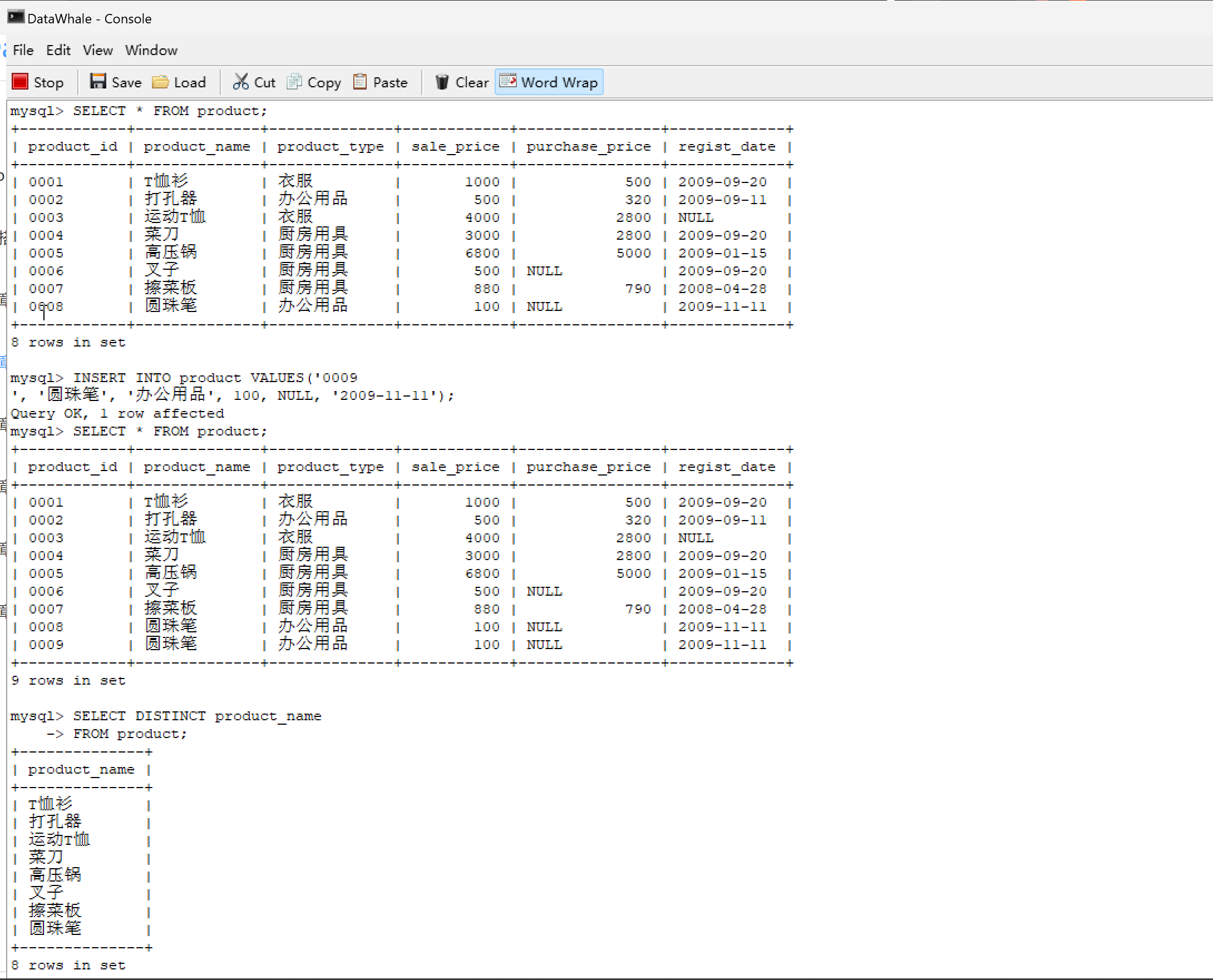Click the Load folder icon
The width and height of the screenshot is (1213, 980).
[x=160, y=82]
